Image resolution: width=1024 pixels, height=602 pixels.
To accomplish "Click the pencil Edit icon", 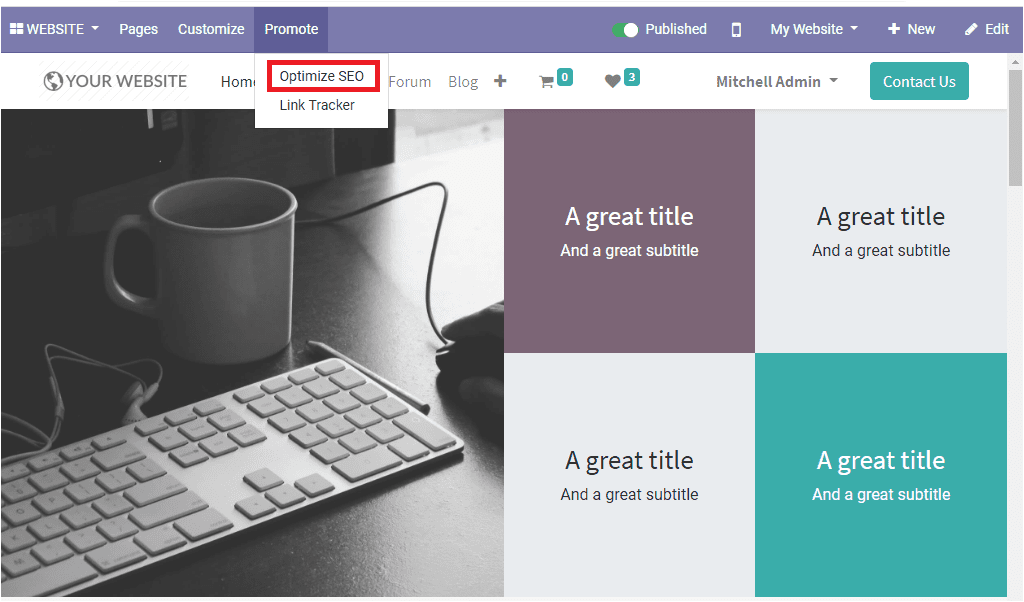I will pyautogui.click(x=971, y=29).
